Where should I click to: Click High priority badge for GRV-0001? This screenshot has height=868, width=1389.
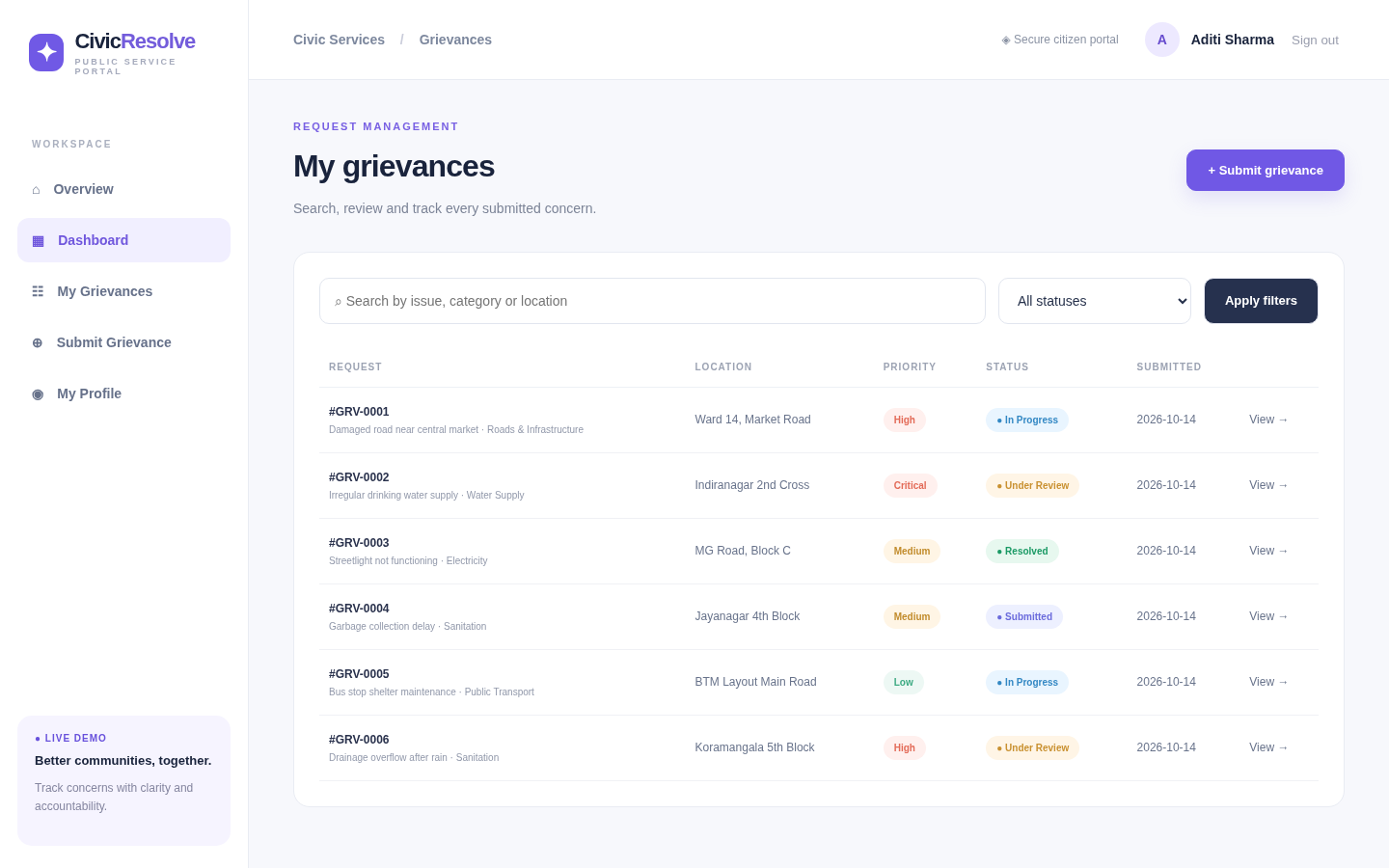point(905,420)
